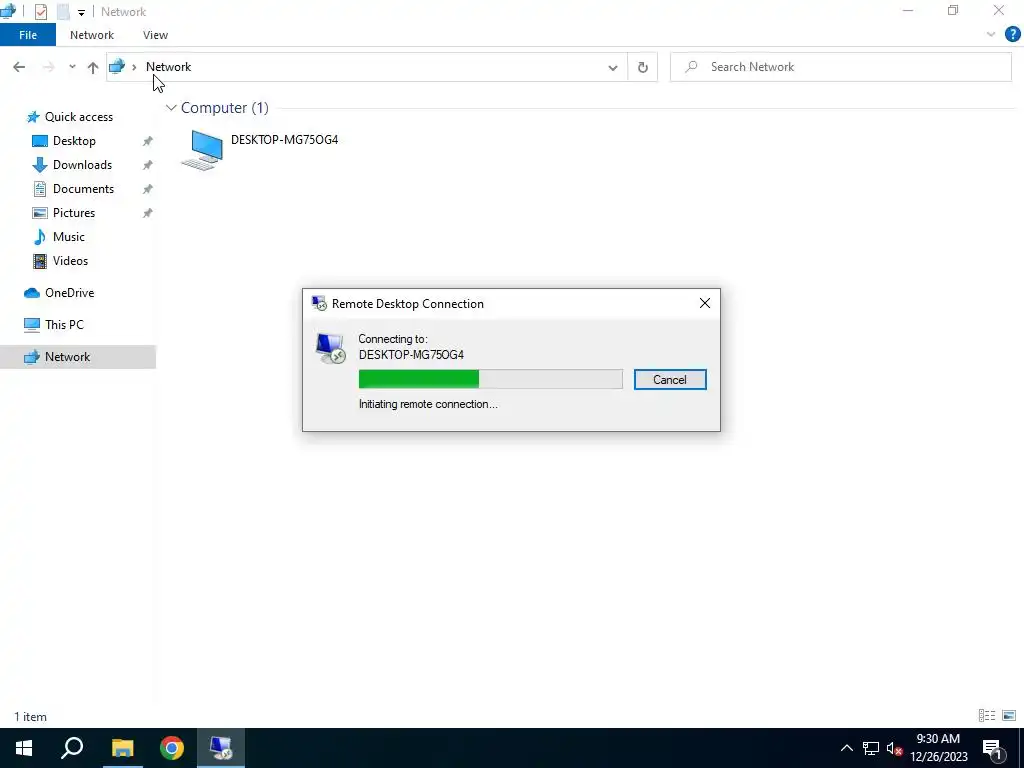1024x768 pixels.
Task: Open taskbar Search
Action: click(72, 748)
